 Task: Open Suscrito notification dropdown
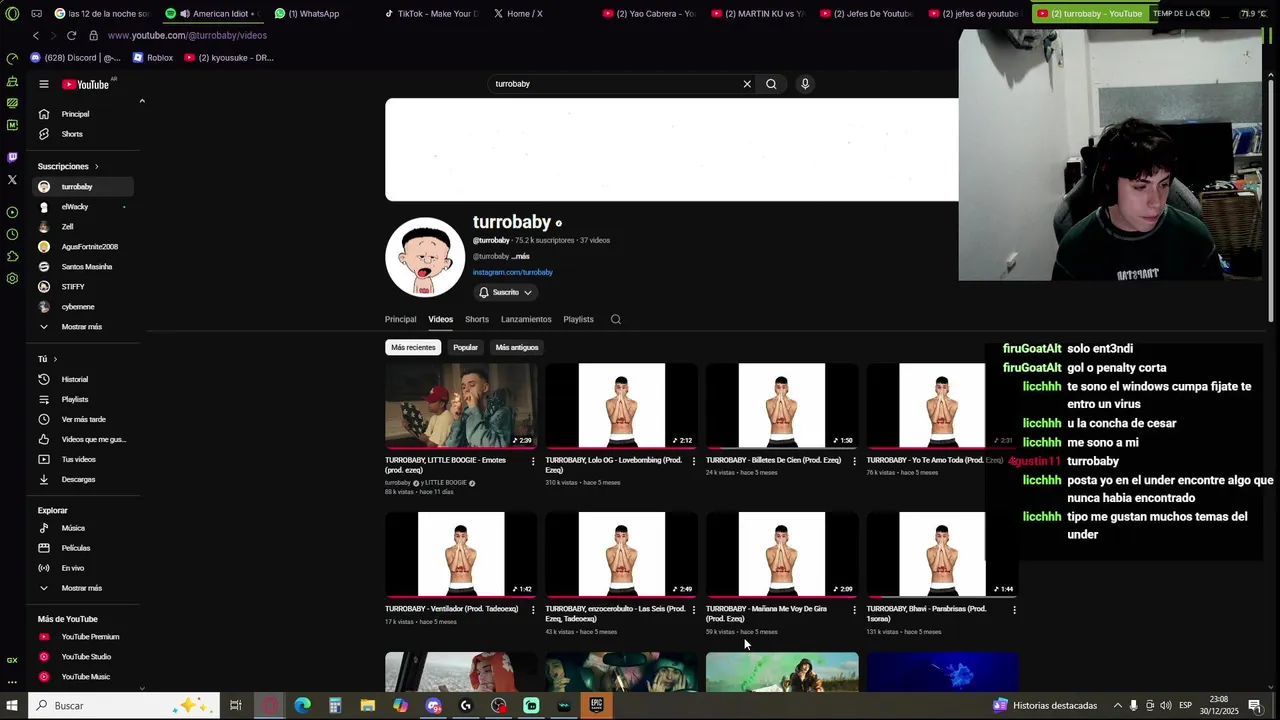pyautogui.click(x=505, y=292)
